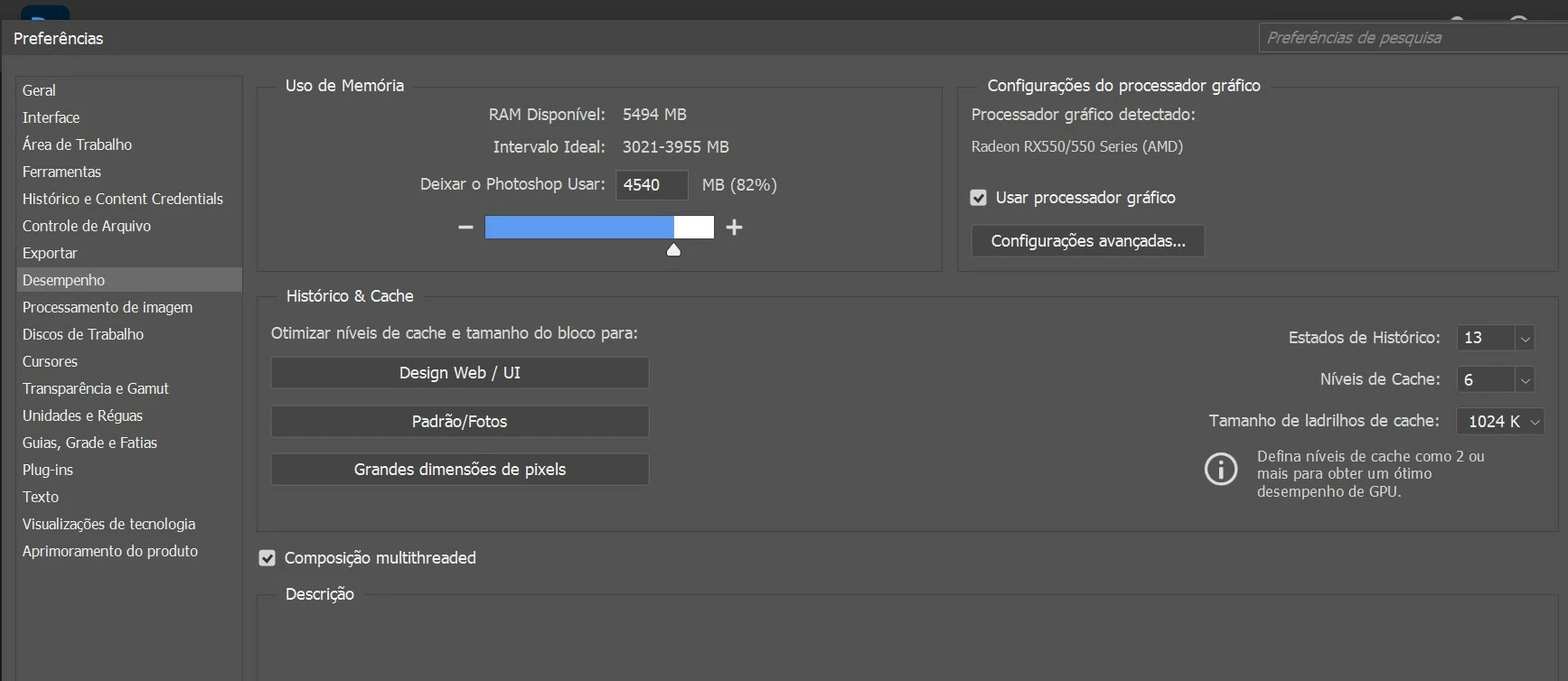Select Desempenho category

point(129,280)
